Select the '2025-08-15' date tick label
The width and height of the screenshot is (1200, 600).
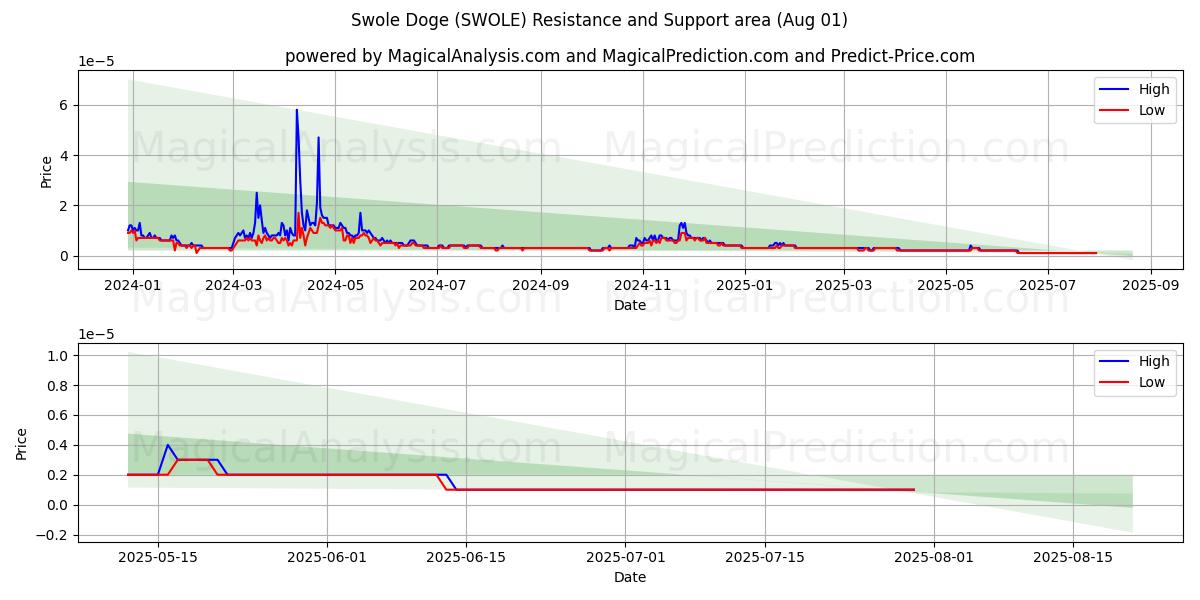click(x=1073, y=557)
